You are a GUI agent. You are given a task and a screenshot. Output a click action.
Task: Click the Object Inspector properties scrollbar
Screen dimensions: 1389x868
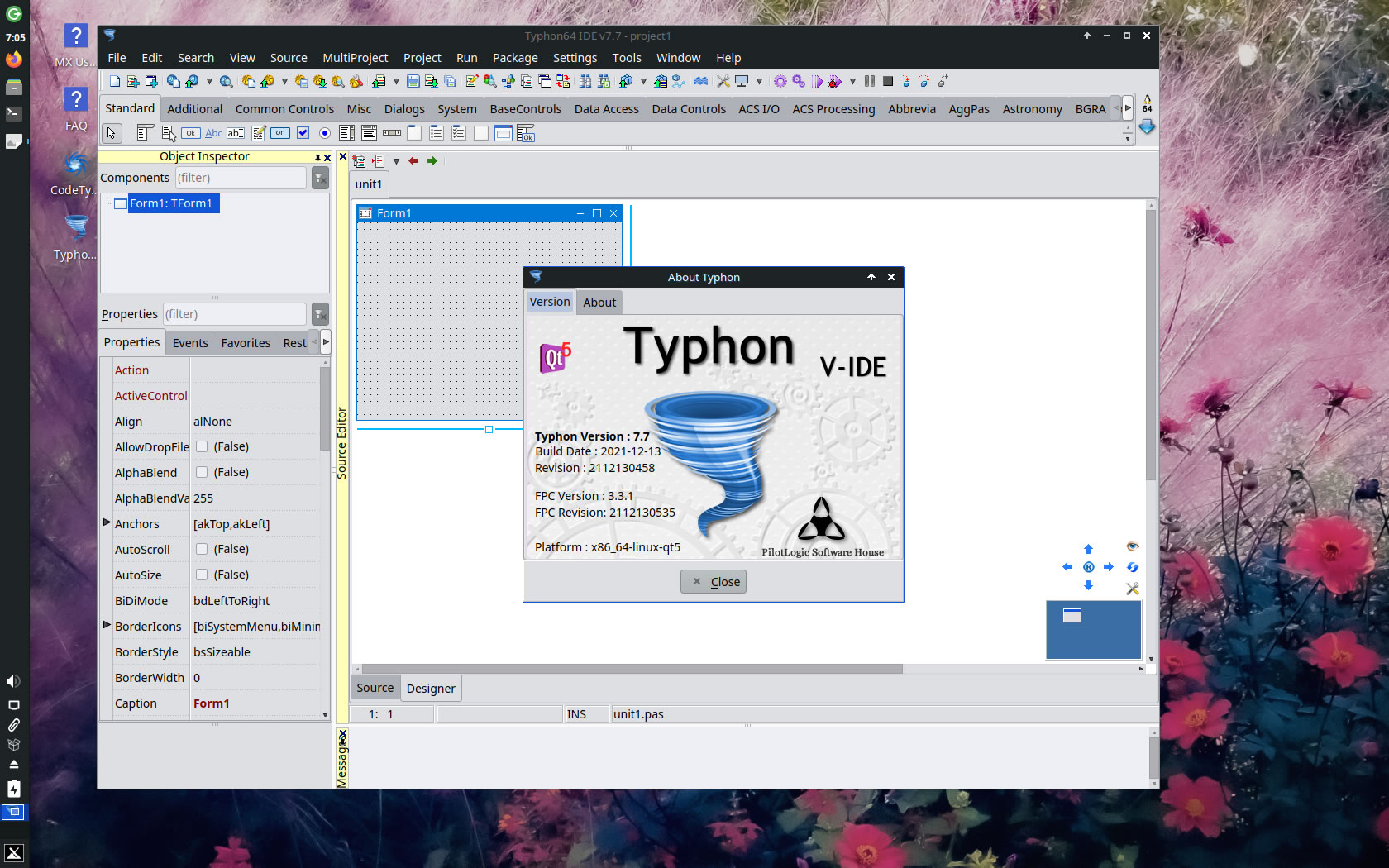point(325,409)
